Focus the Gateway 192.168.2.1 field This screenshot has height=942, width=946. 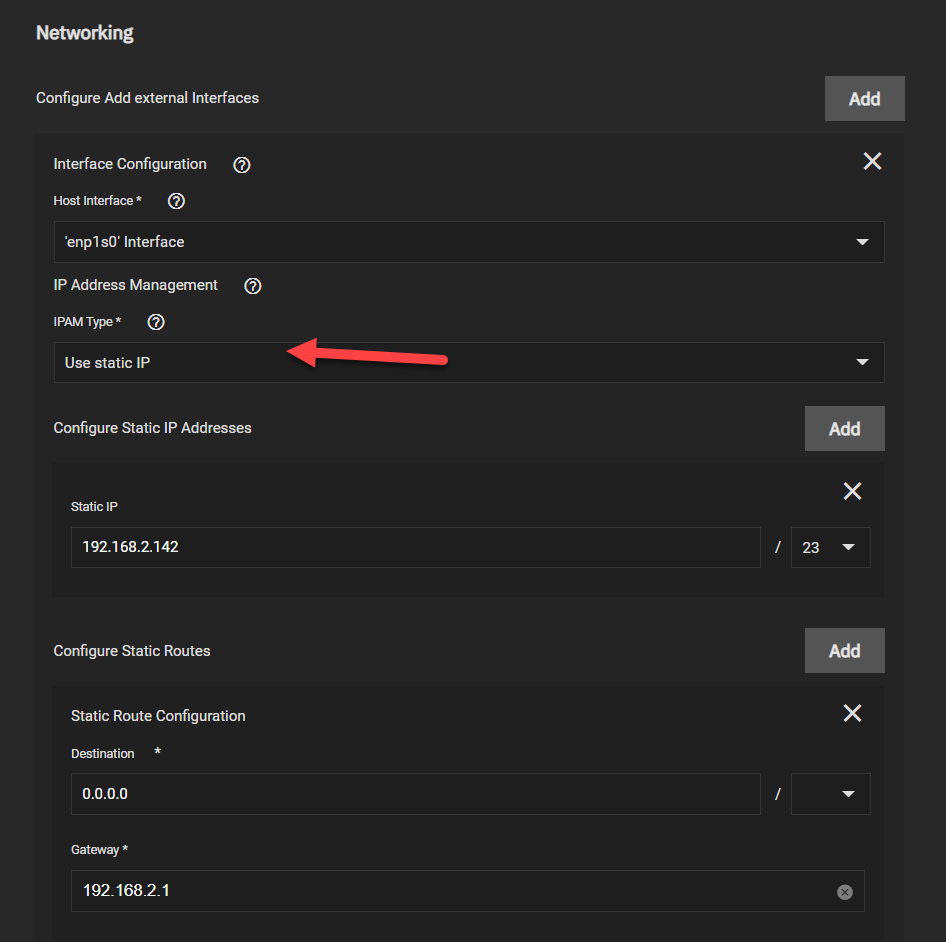[468, 891]
